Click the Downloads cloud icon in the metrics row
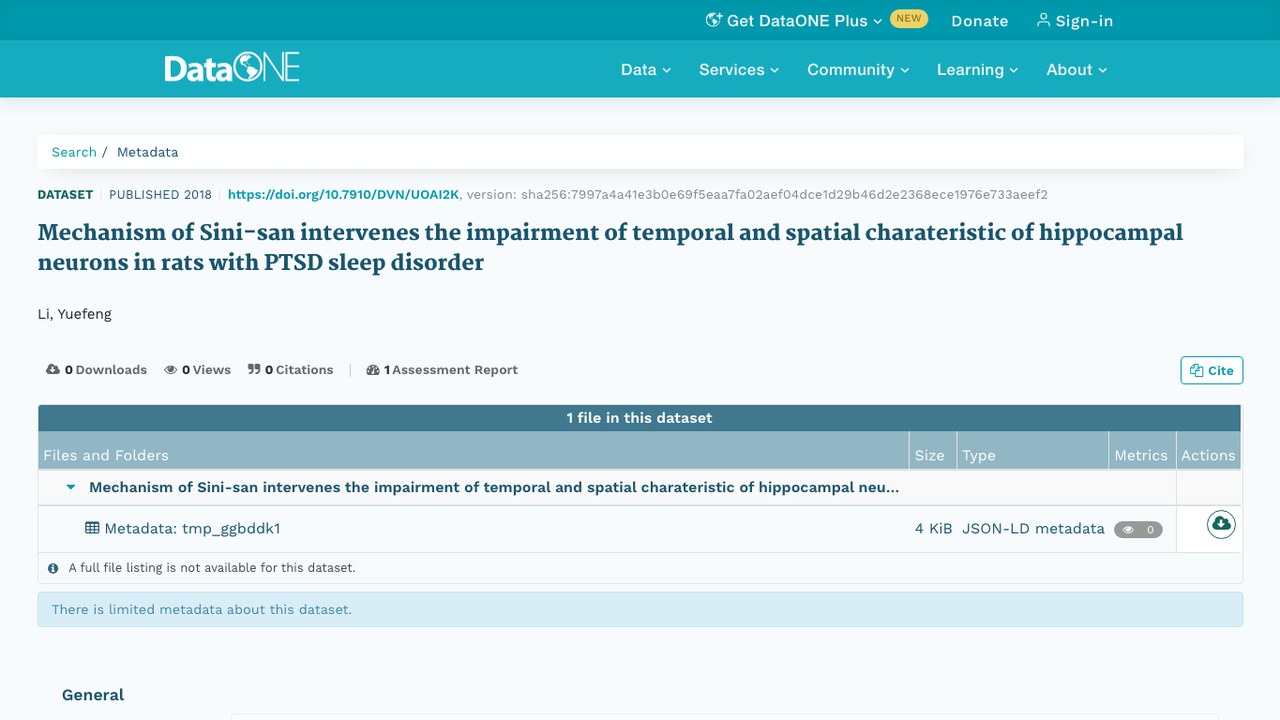 coord(53,370)
